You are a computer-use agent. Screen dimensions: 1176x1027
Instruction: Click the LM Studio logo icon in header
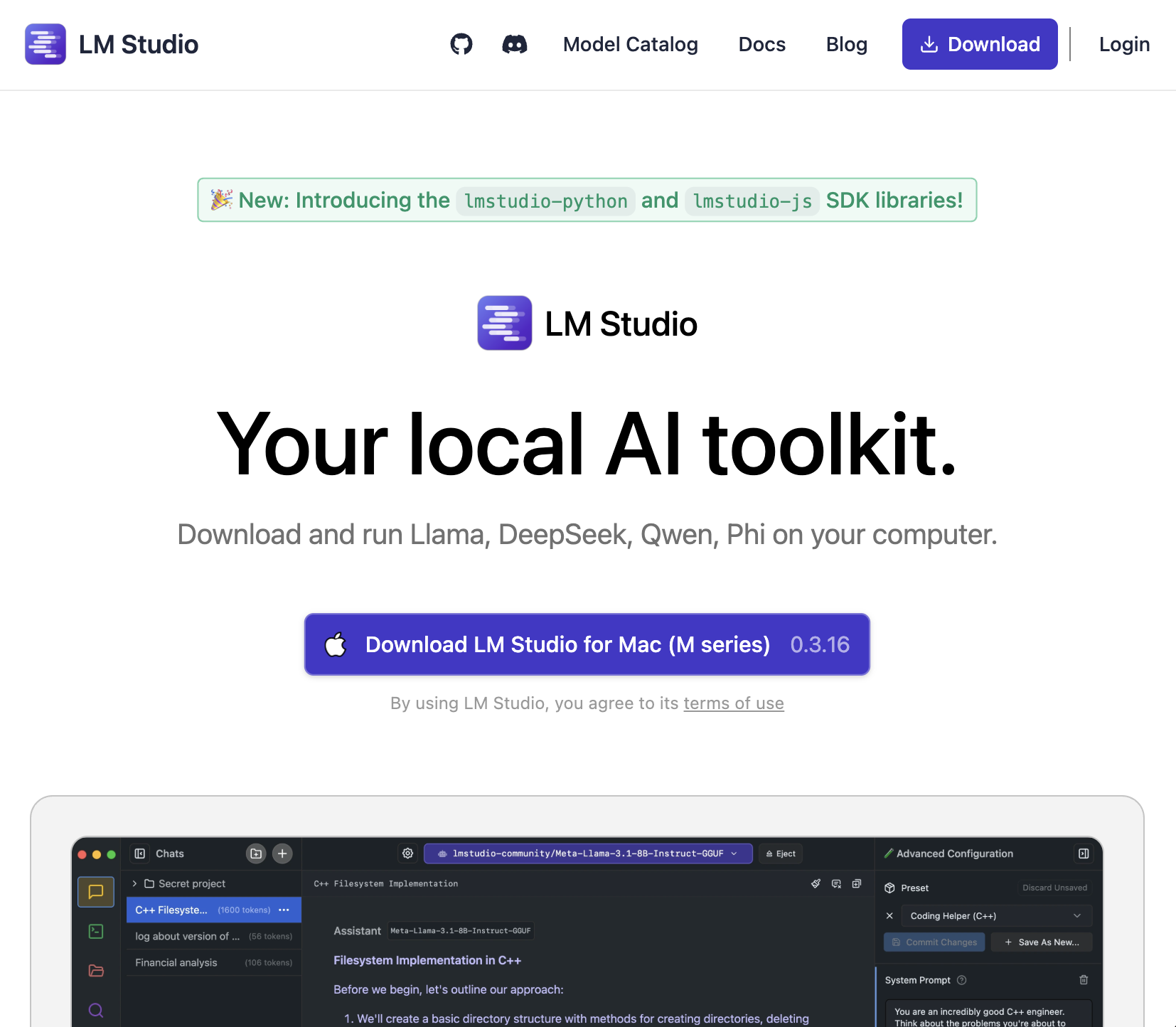pyautogui.click(x=46, y=44)
